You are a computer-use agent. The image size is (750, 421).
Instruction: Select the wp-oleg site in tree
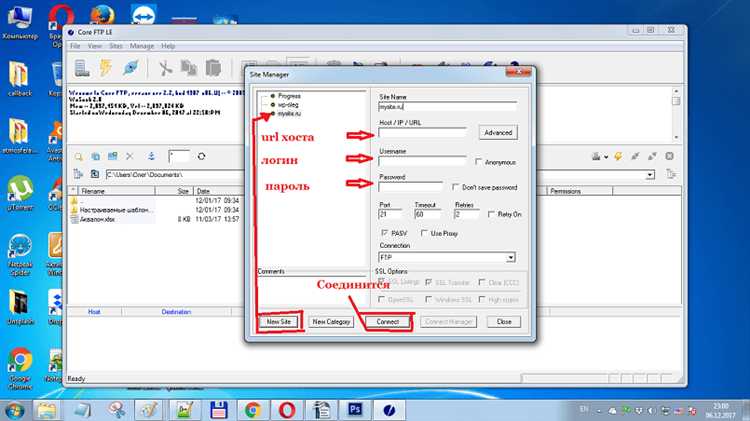click(288, 104)
